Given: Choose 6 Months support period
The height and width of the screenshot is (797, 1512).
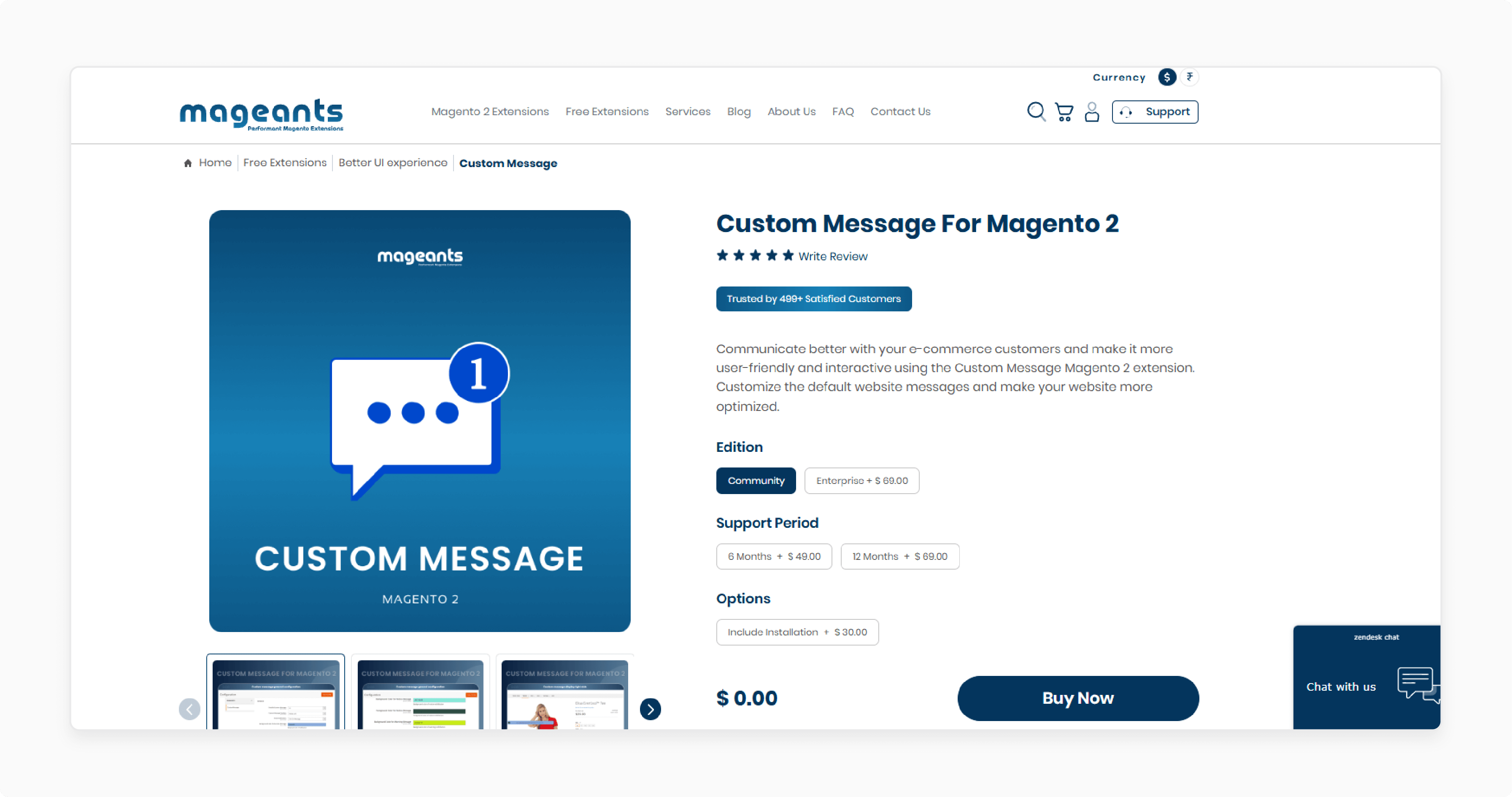Looking at the screenshot, I should coord(774,557).
